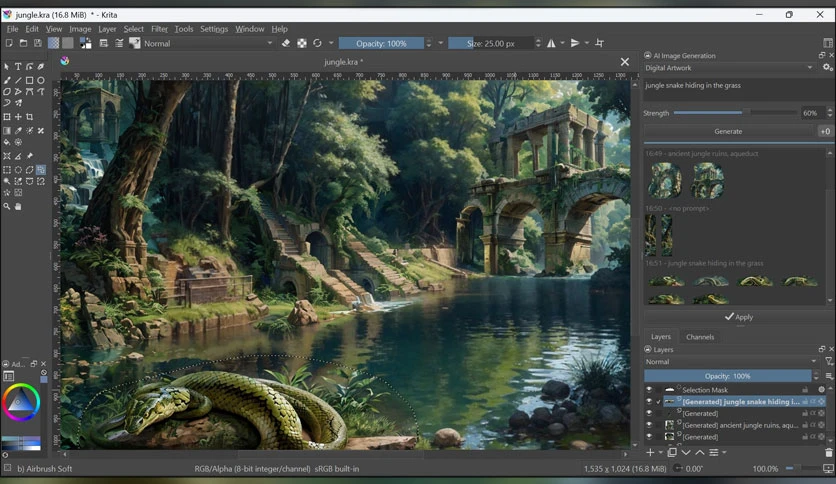Select the Elliptical Selection tool
The width and height of the screenshot is (836, 484).
tap(18, 170)
